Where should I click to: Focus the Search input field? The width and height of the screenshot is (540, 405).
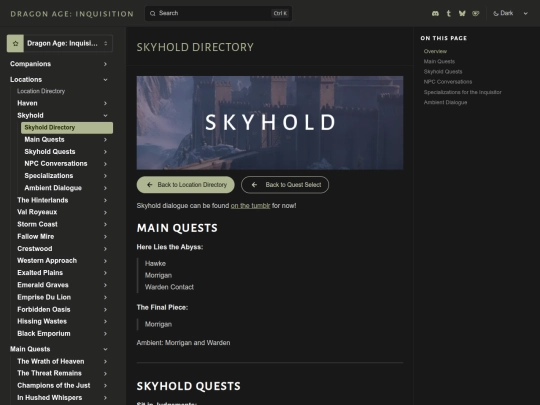click(x=218, y=13)
